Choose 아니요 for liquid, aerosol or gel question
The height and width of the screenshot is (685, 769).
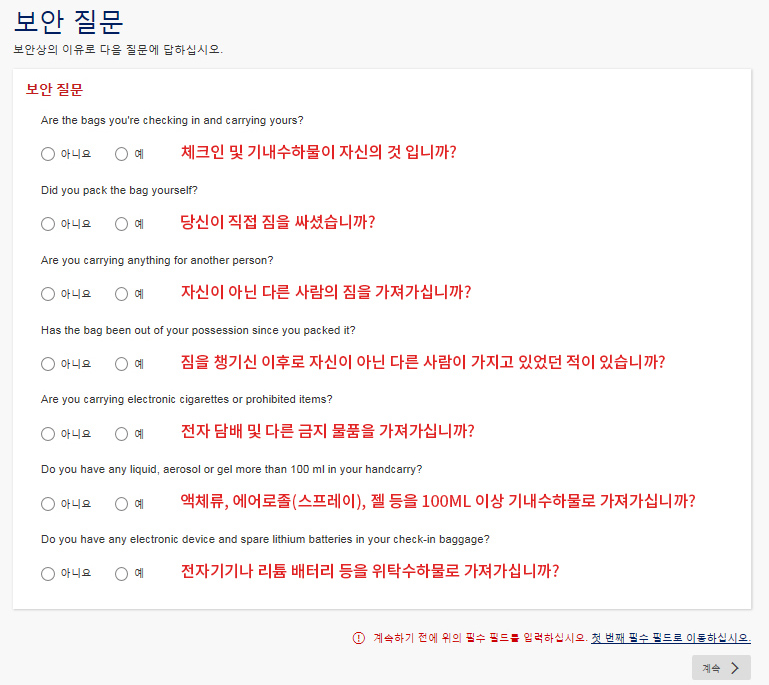pos(48,504)
